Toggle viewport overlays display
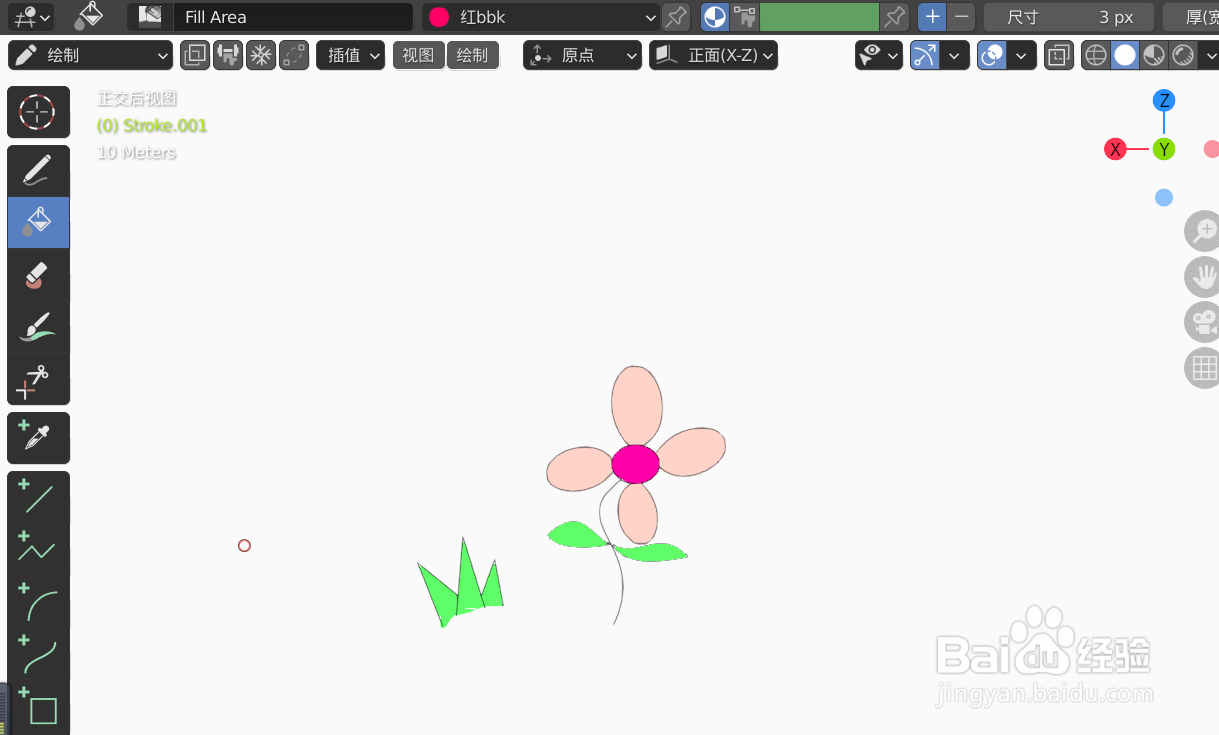This screenshot has width=1219, height=735. 992,55
